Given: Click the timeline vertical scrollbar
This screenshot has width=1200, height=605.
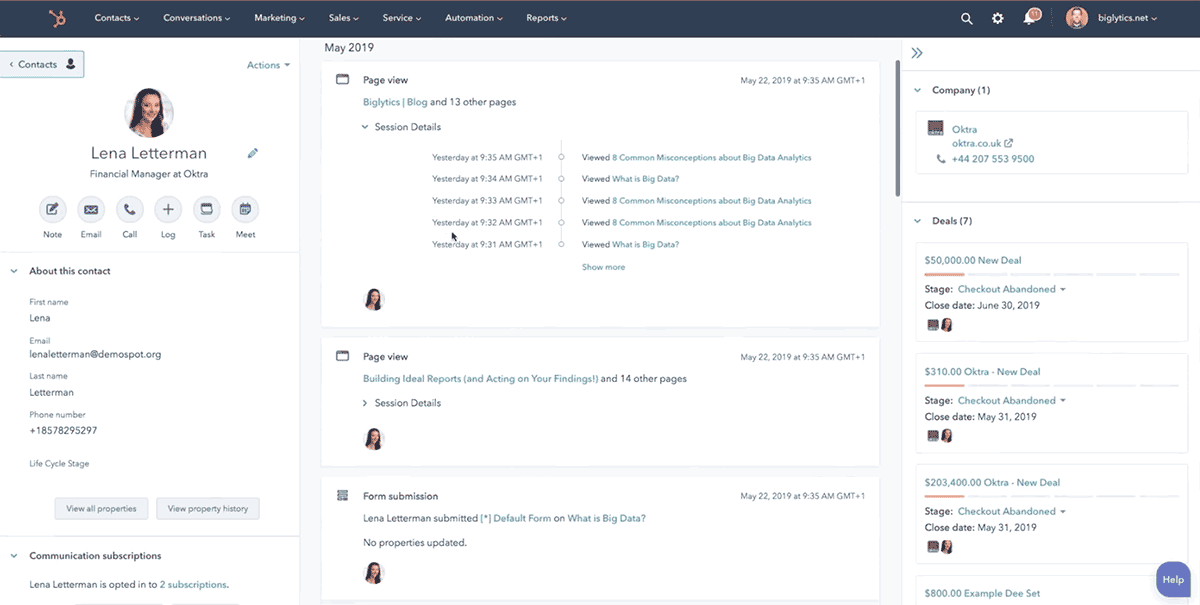Looking at the screenshot, I should click(898, 128).
